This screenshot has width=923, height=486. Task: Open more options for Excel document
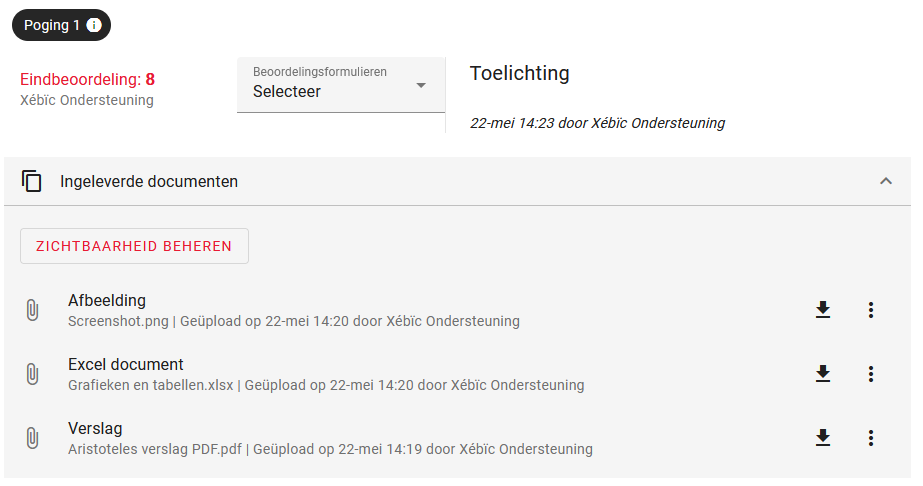(871, 374)
